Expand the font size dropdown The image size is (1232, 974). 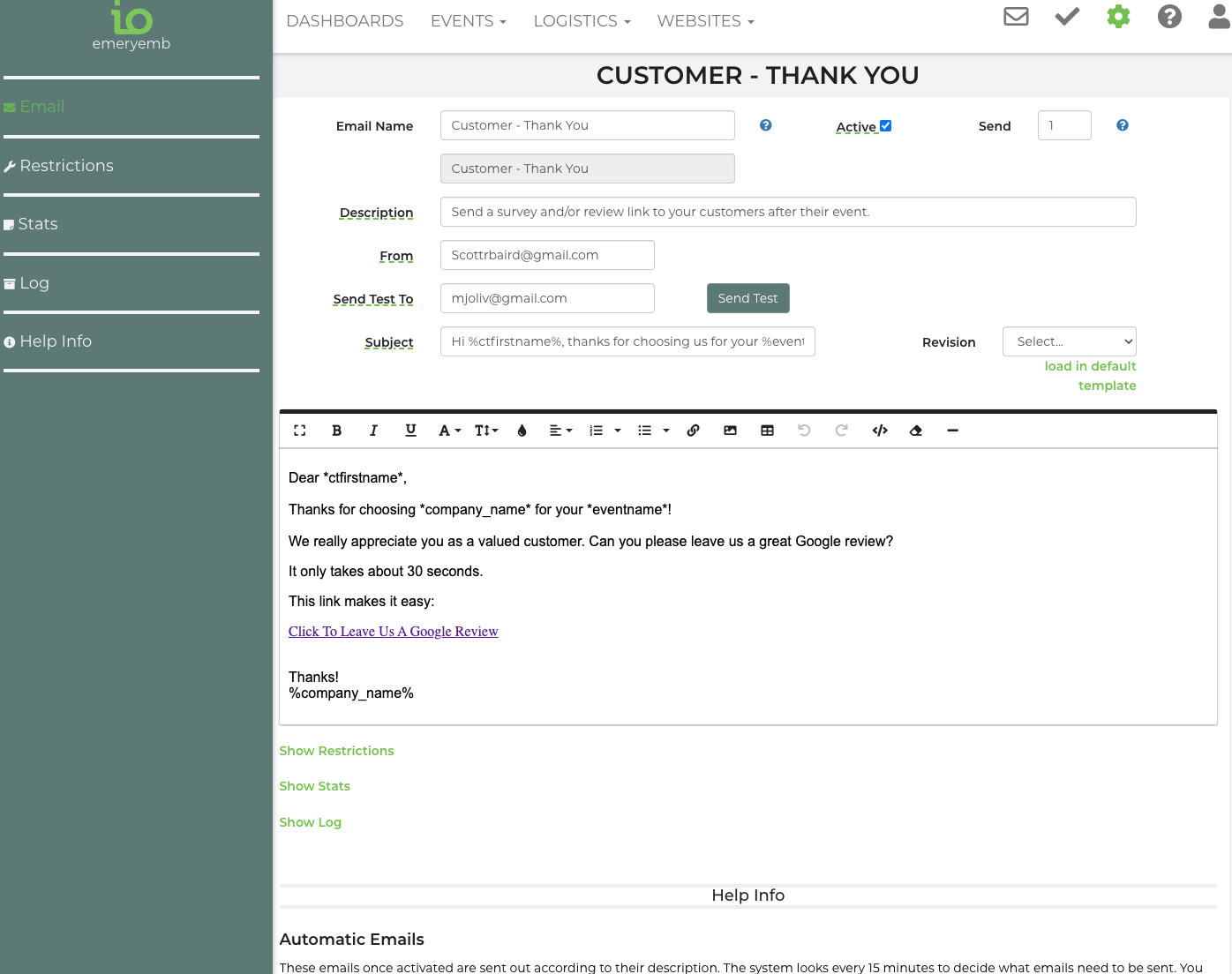(x=486, y=431)
